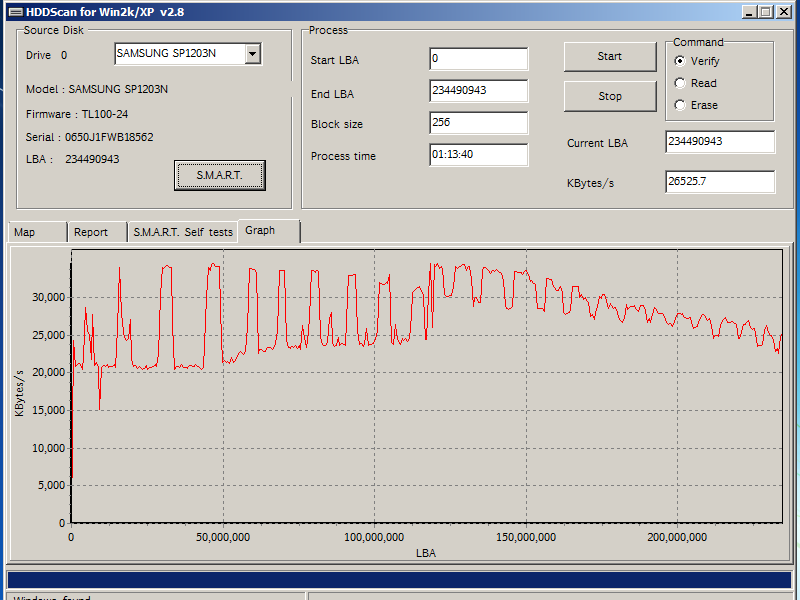The height and width of the screenshot is (600, 800).
Task: Click into the Block size field
Action: (478, 123)
